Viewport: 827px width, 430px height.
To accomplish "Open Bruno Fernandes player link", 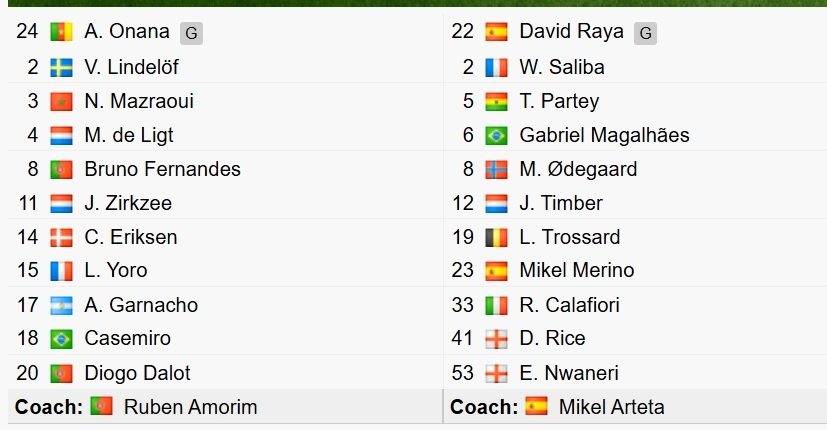I will pyautogui.click(x=162, y=169).
